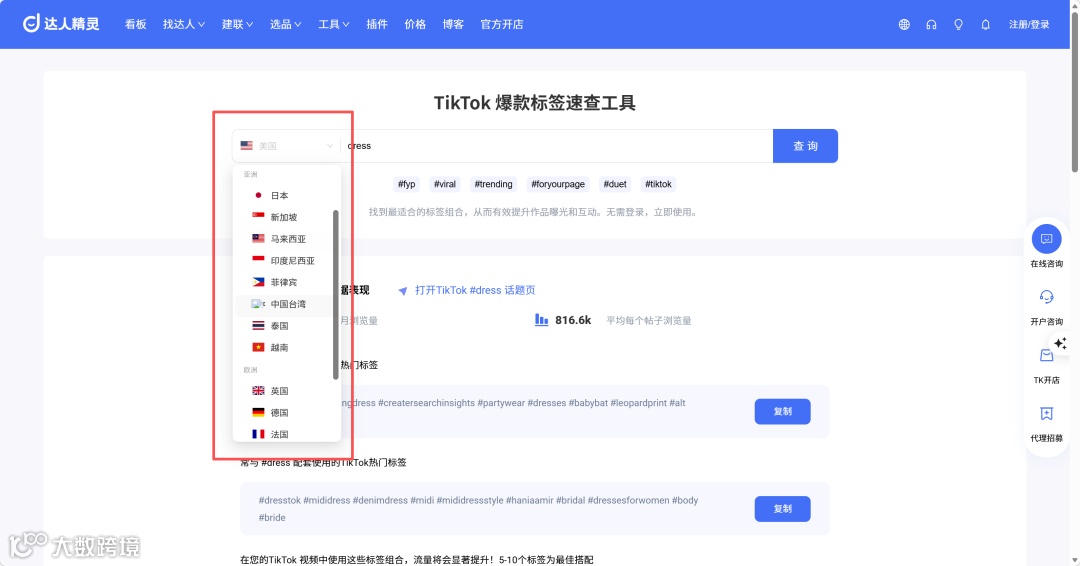Click the 注册/登录 link
Viewport: 1080px width, 566px height.
coord(1029,25)
